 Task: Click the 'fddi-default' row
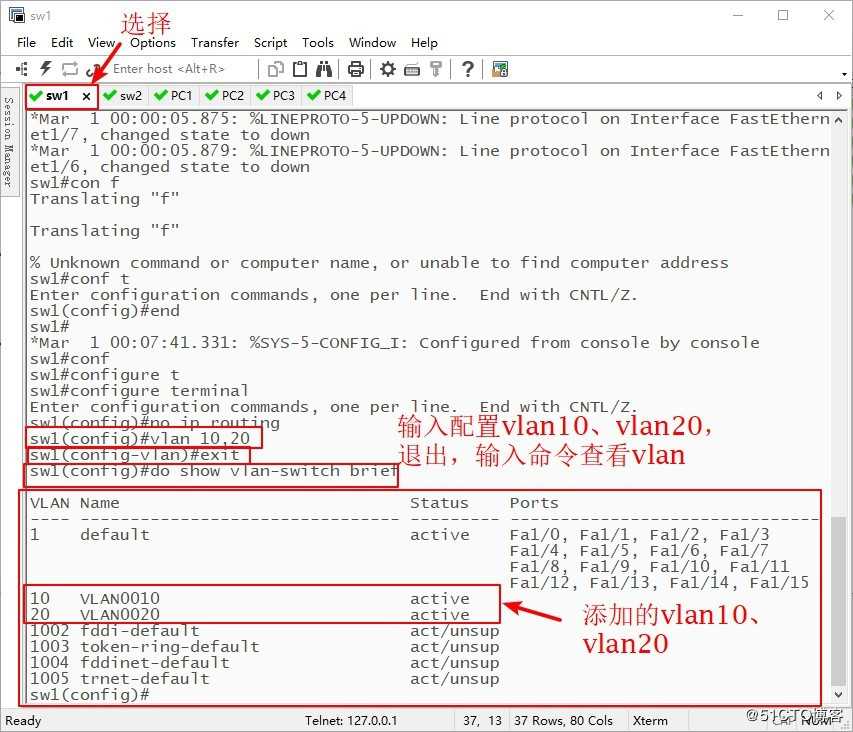[x=264, y=630]
